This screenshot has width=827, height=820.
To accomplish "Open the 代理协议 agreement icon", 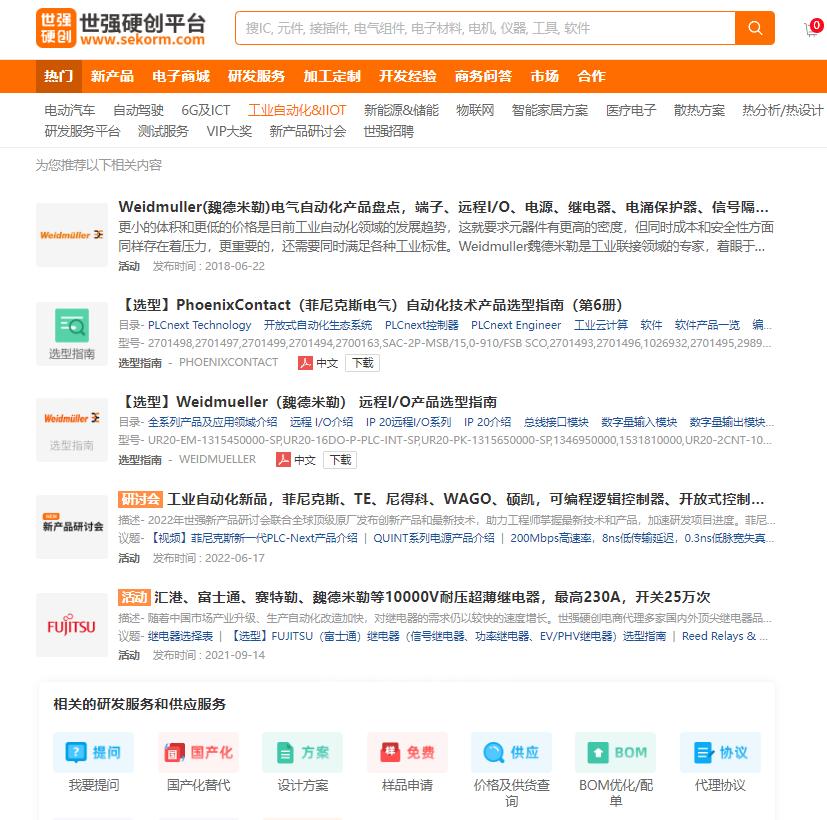I will tap(720, 752).
